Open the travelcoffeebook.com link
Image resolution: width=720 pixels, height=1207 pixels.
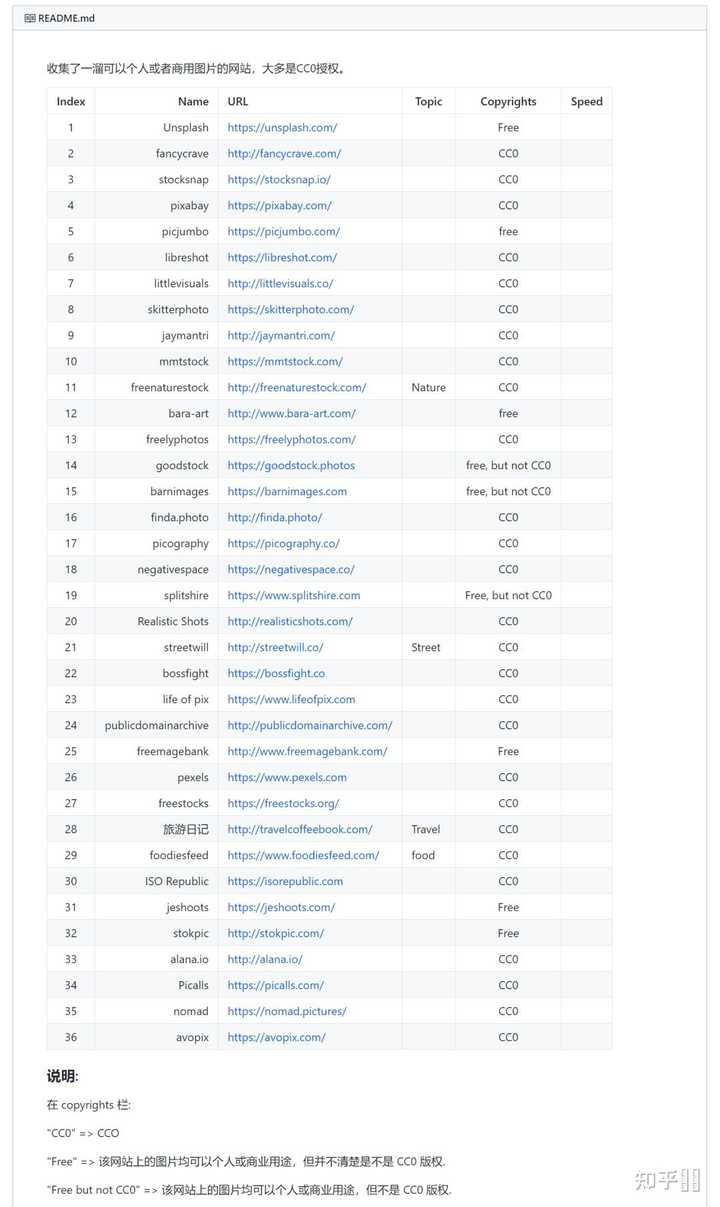pyautogui.click(x=299, y=830)
